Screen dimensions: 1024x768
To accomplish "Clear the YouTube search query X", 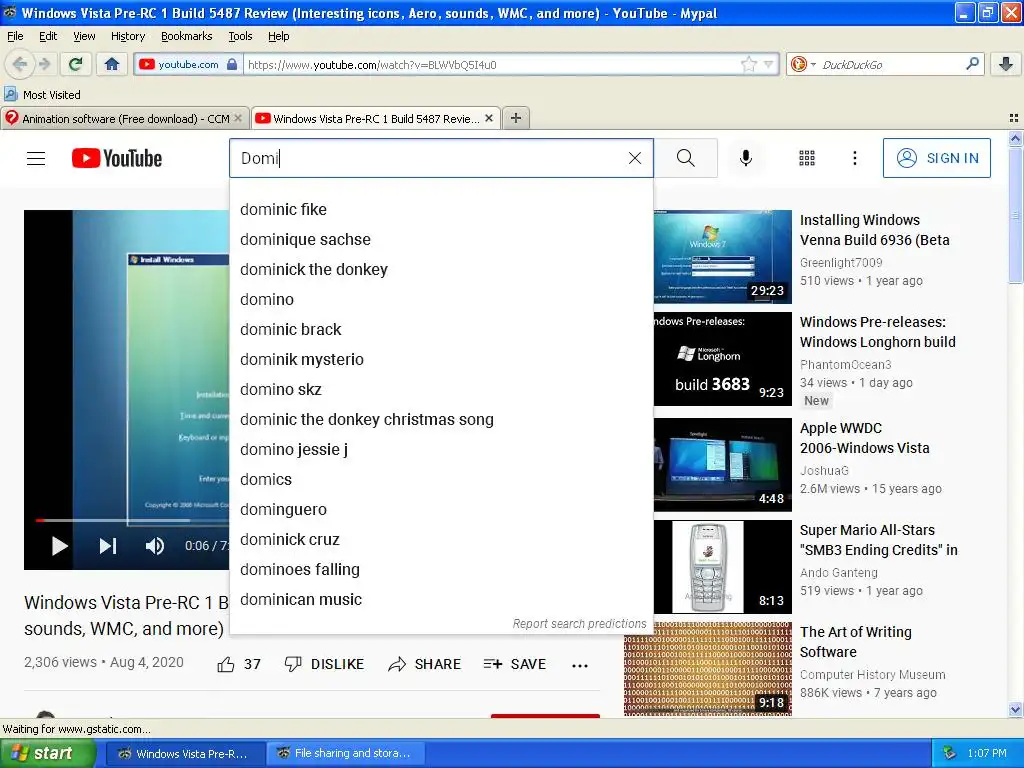I will (x=635, y=158).
